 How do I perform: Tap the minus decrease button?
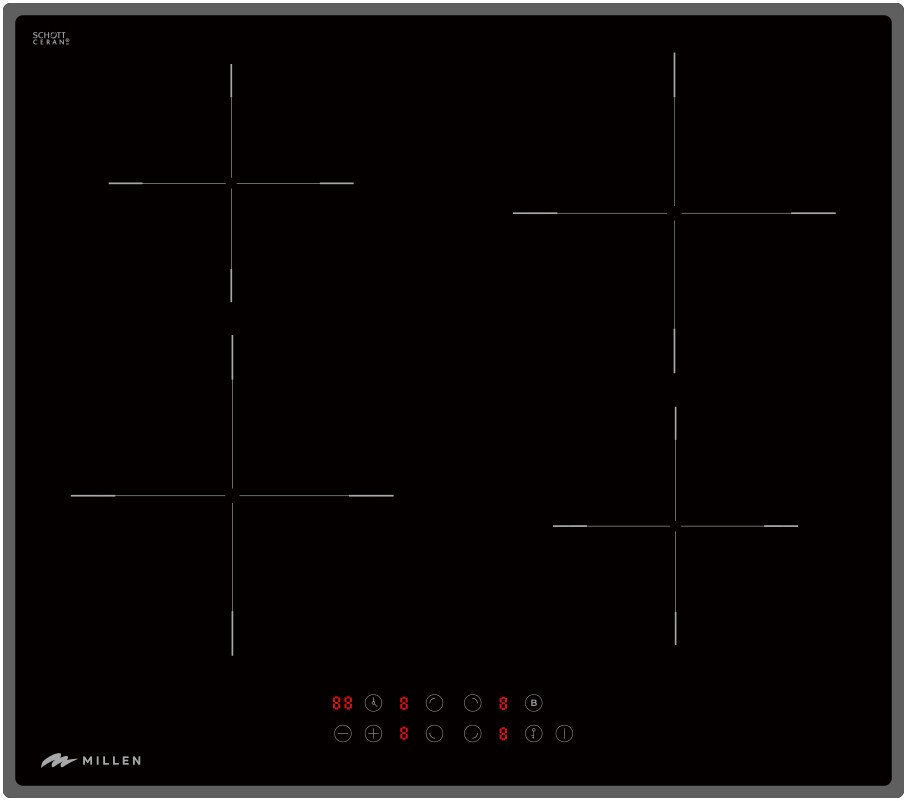tap(343, 734)
